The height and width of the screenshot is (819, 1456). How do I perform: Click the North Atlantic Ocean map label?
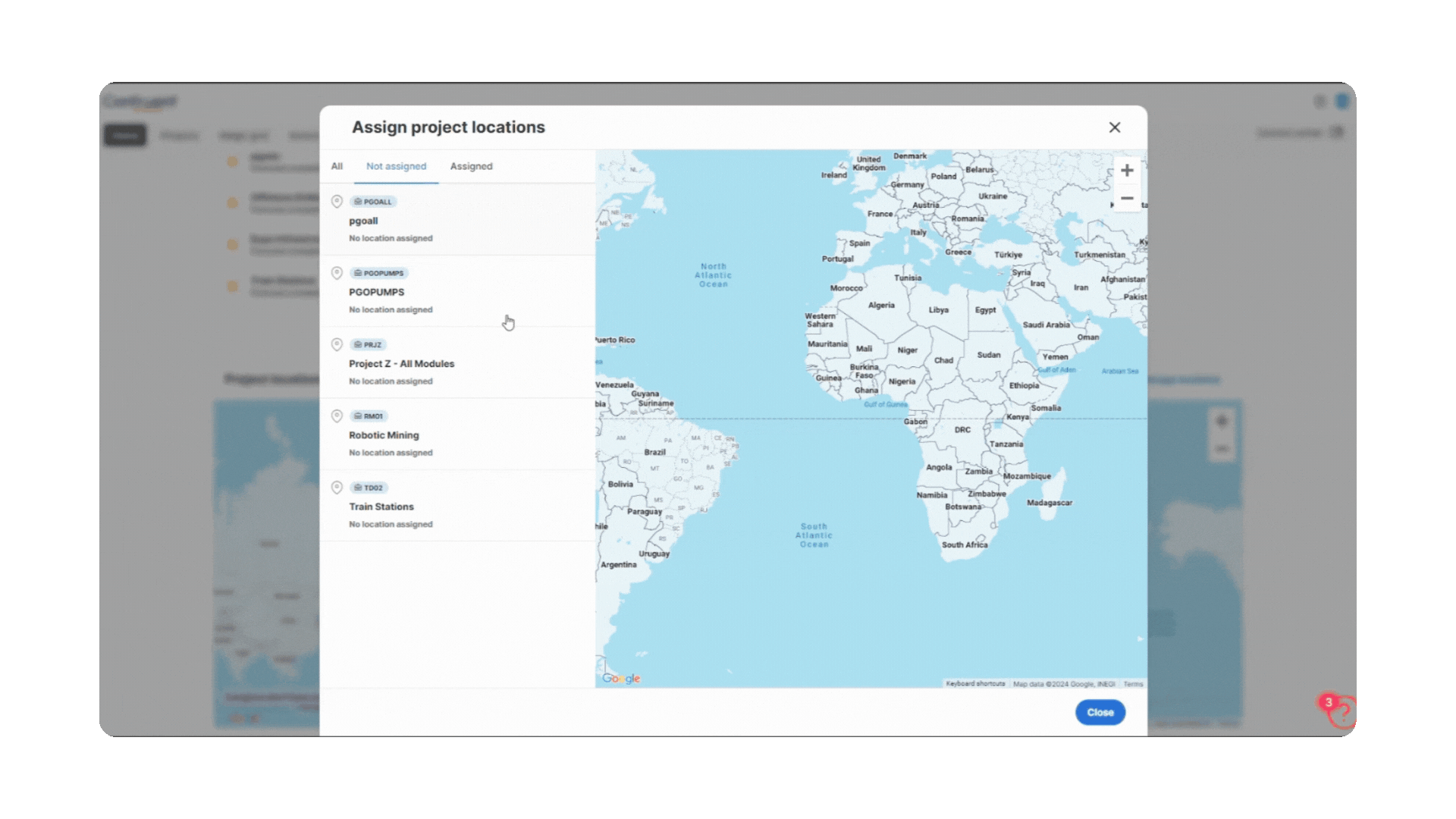[713, 275]
